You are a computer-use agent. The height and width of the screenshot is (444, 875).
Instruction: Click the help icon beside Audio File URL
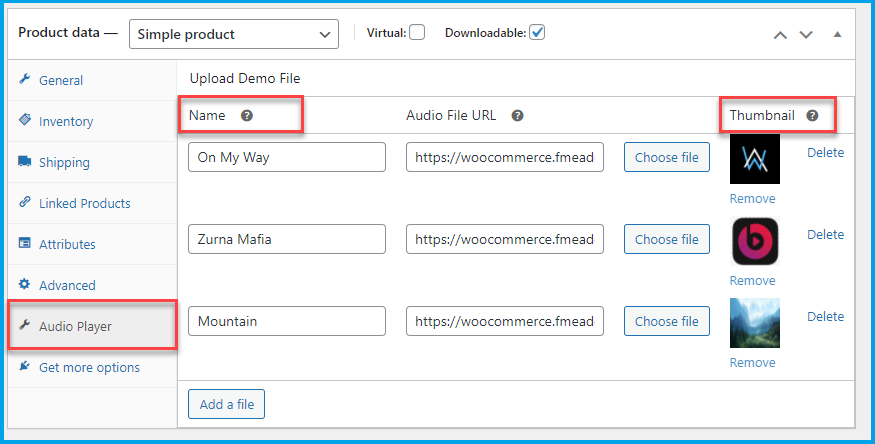tap(517, 115)
